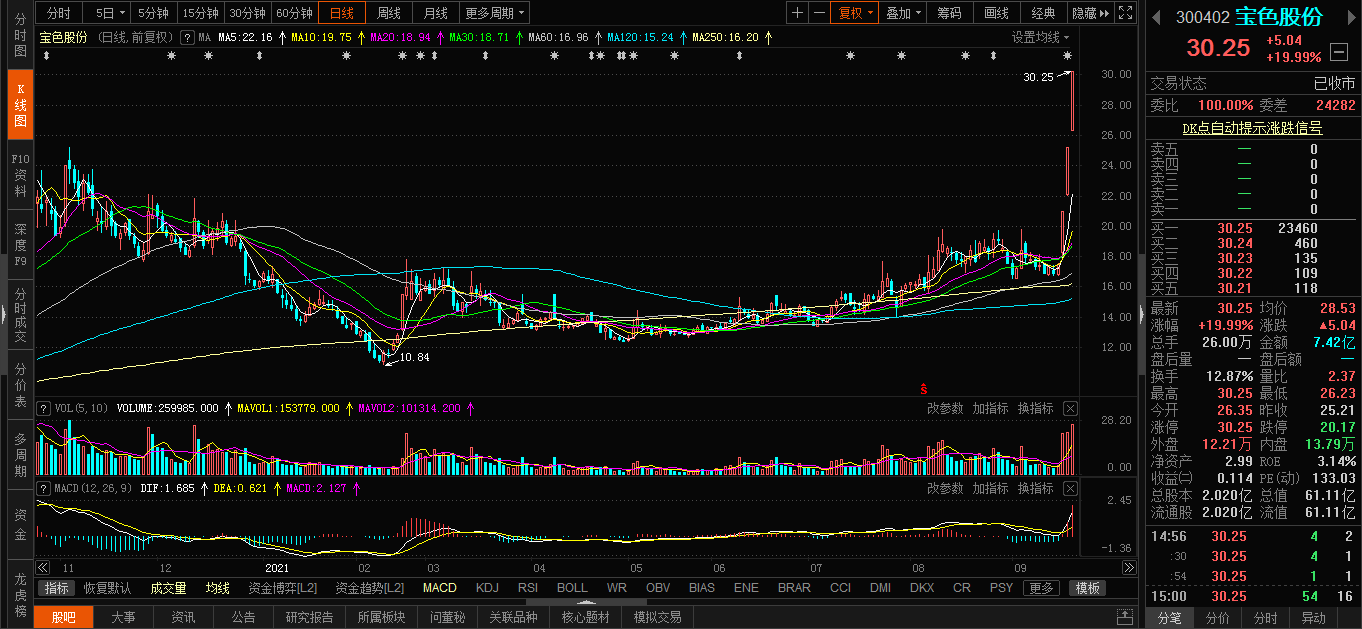The height and width of the screenshot is (629, 1362).
Task: Zoom out chart with minus icon
Action: pyautogui.click(x=819, y=13)
